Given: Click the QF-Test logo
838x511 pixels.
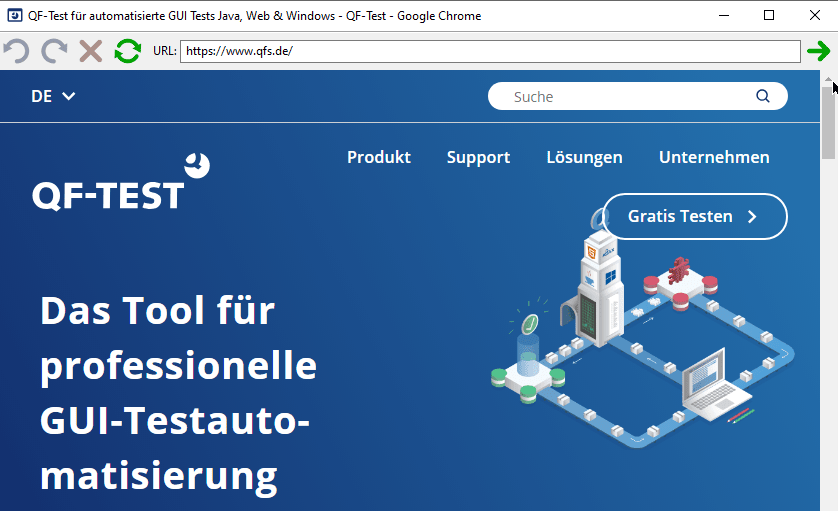Looking at the screenshot, I should (121, 182).
